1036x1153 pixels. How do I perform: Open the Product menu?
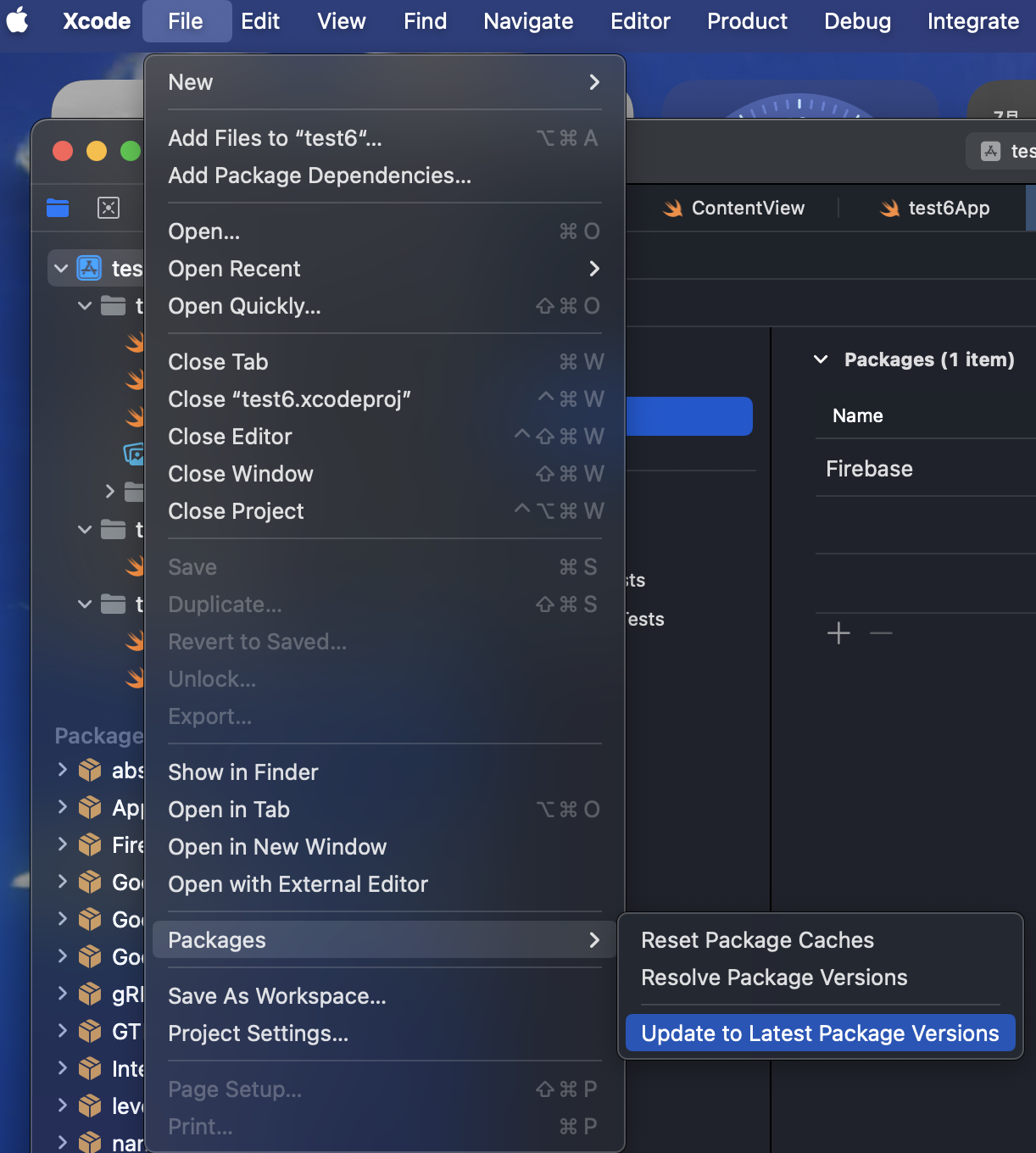pyautogui.click(x=746, y=20)
